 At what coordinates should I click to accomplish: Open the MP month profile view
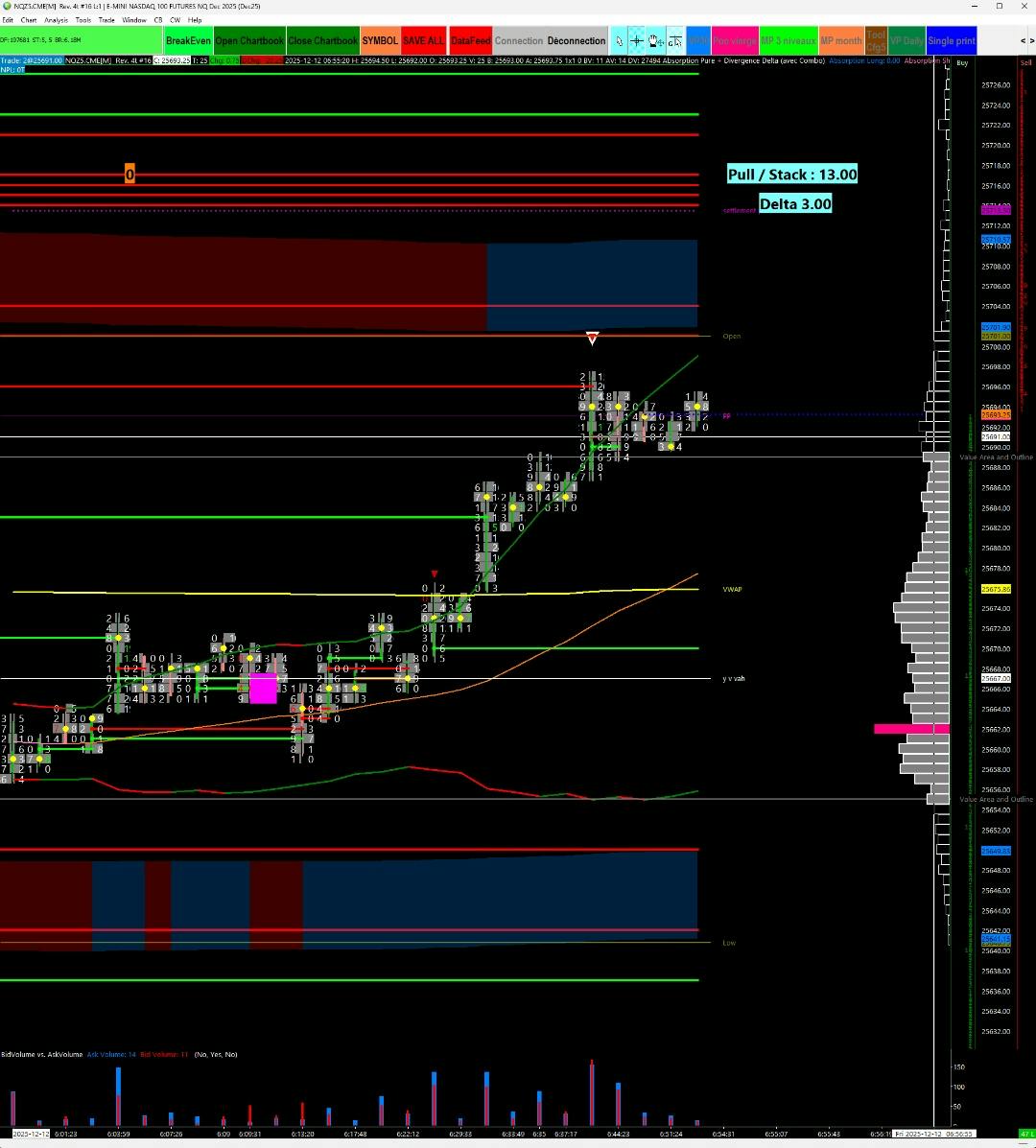841,40
